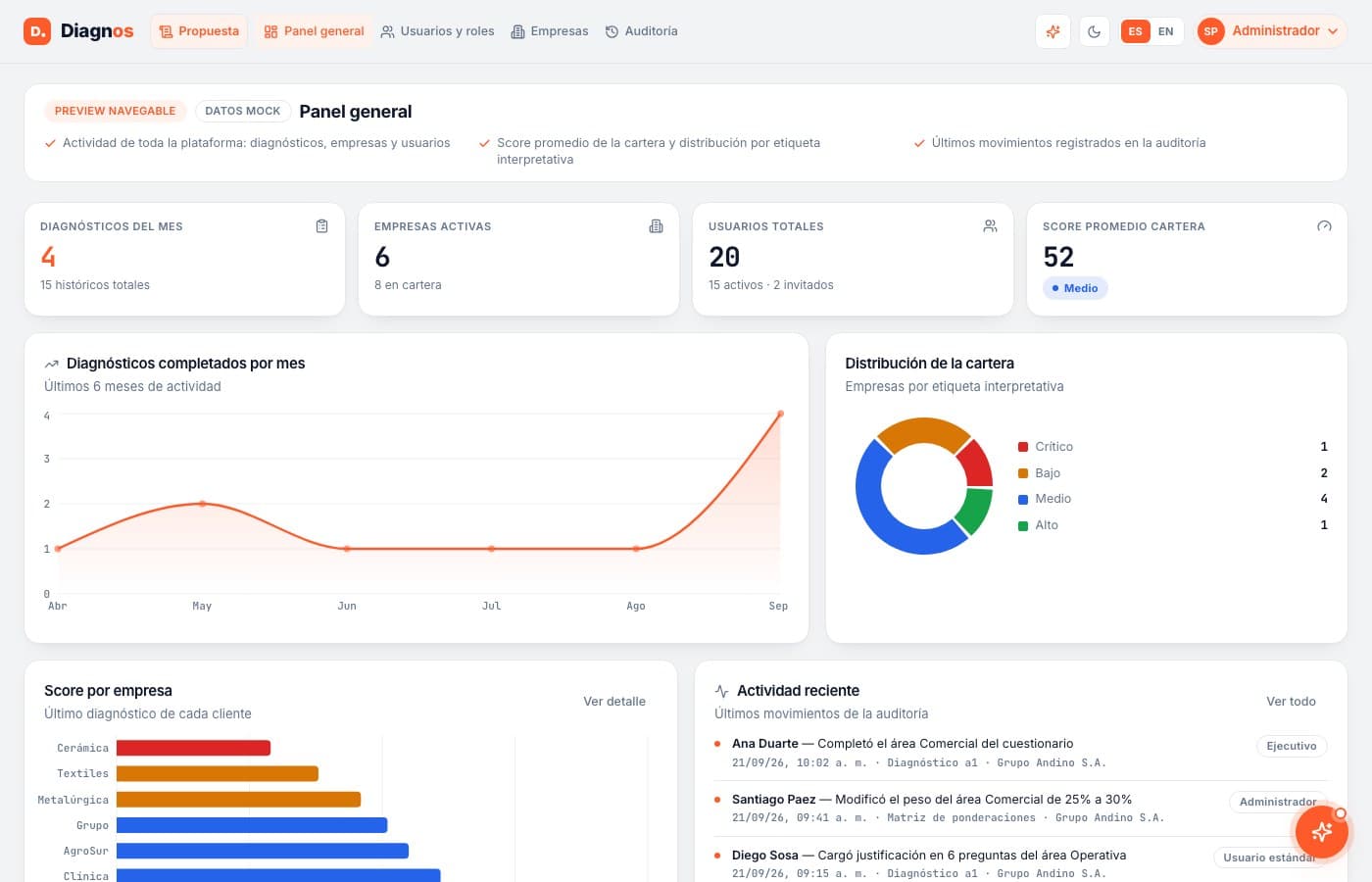Click "15 activos · 2 invitados" text
The image size is (1372, 882).
tap(771, 285)
